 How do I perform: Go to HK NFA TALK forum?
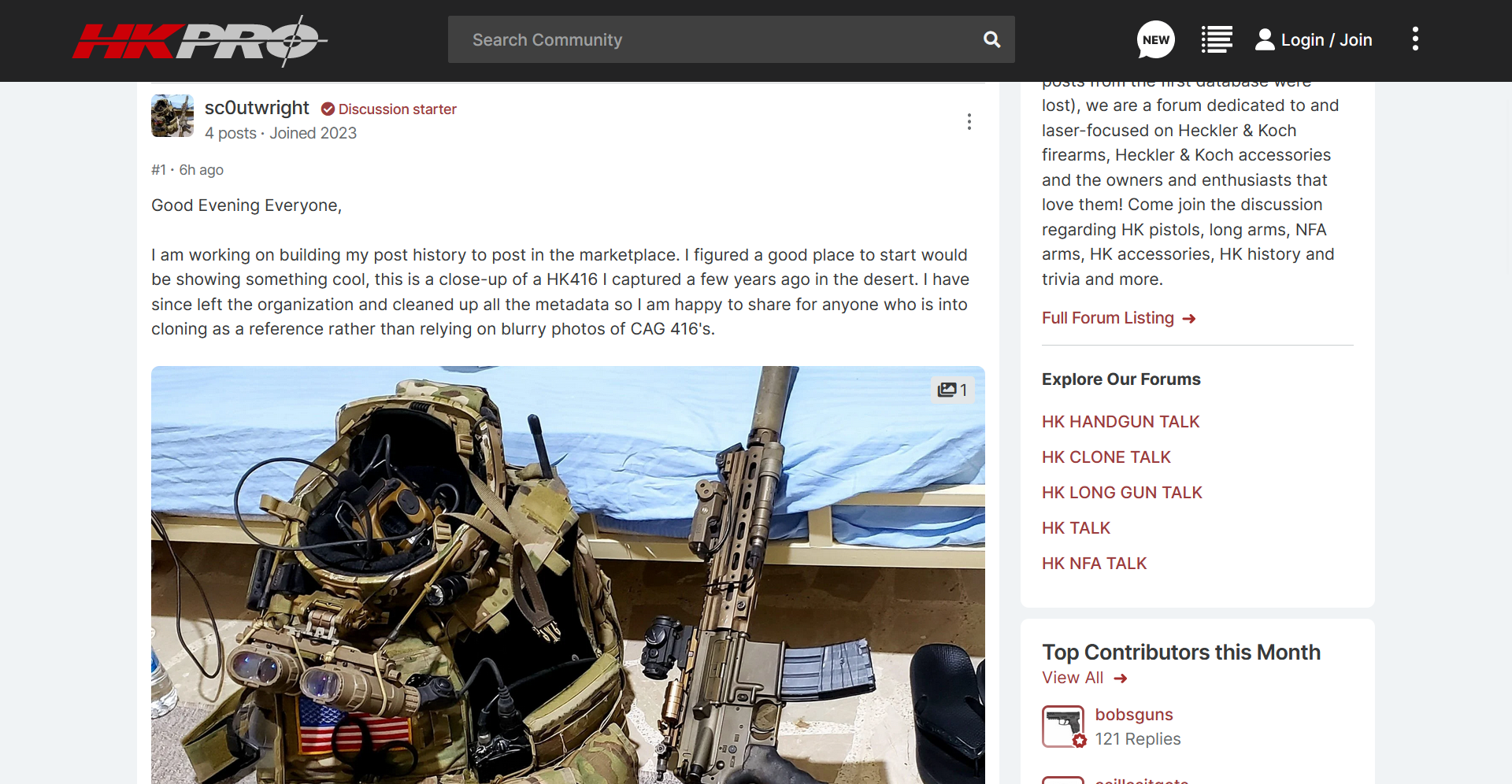[1094, 564]
